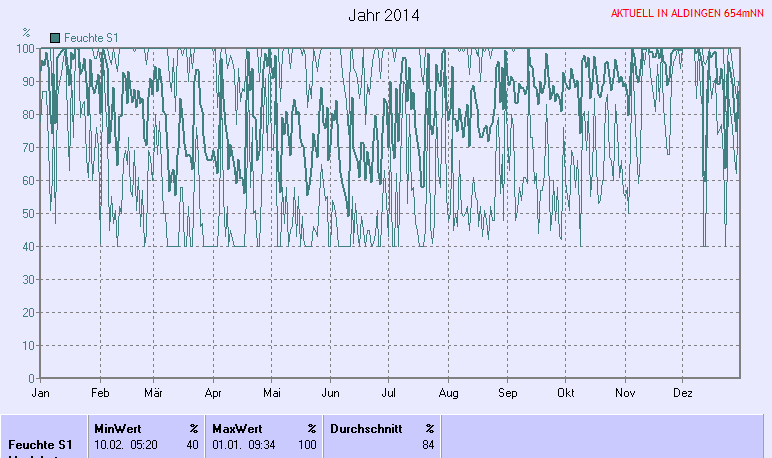The width and height of the screenshot is (772, 458).
Task: Click the maximum value date 01.01. 09:34
Action: tap(243, 444)
